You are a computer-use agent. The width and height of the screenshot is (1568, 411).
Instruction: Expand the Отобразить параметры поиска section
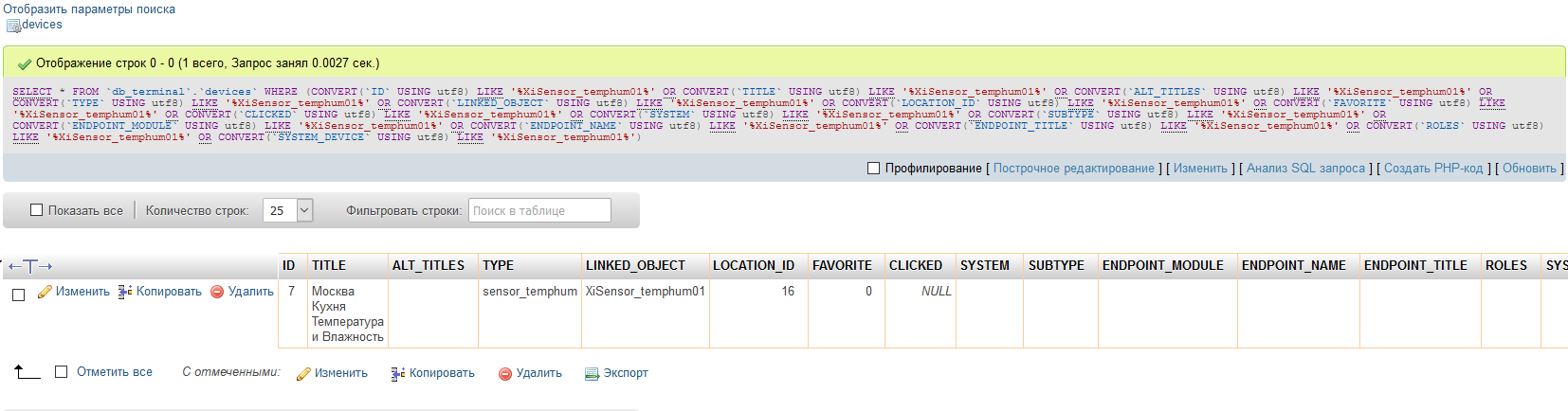[x=89, y=9]
